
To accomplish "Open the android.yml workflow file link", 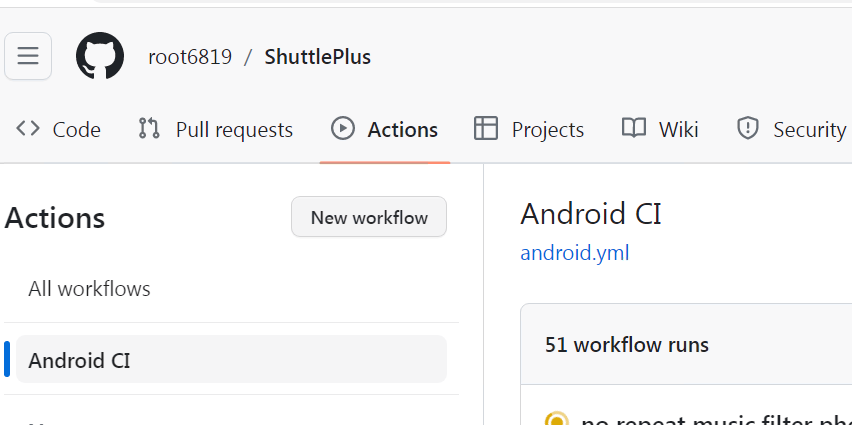I will click(574, 253).
